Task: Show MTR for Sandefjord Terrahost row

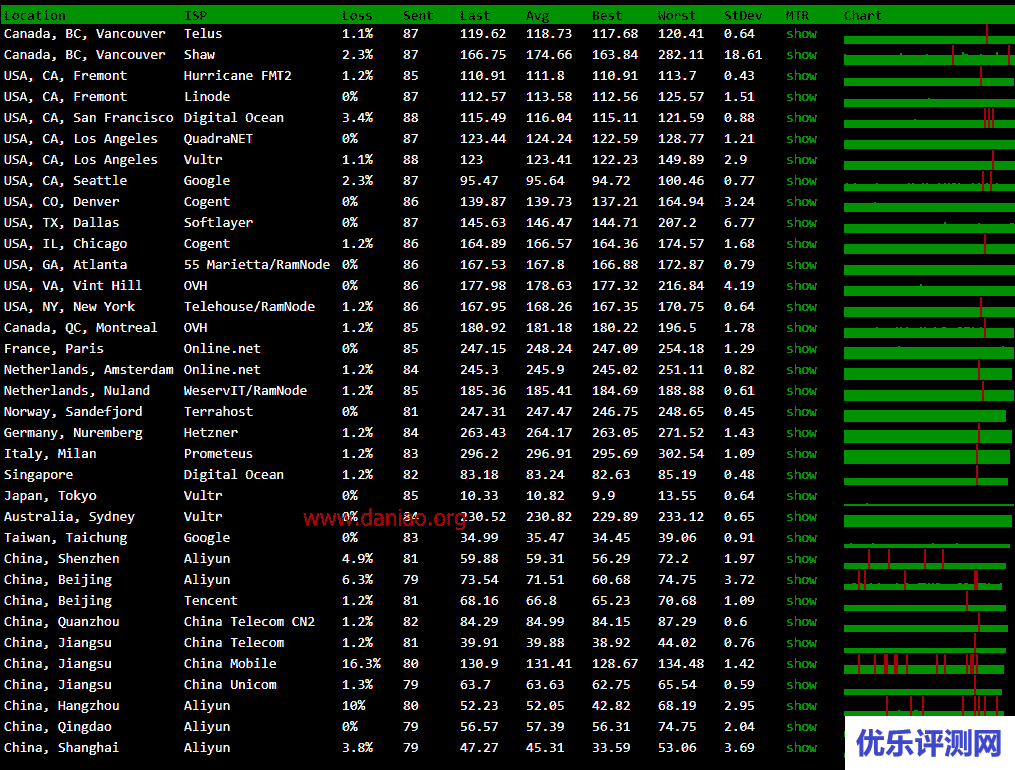Action: pos(801,412)
